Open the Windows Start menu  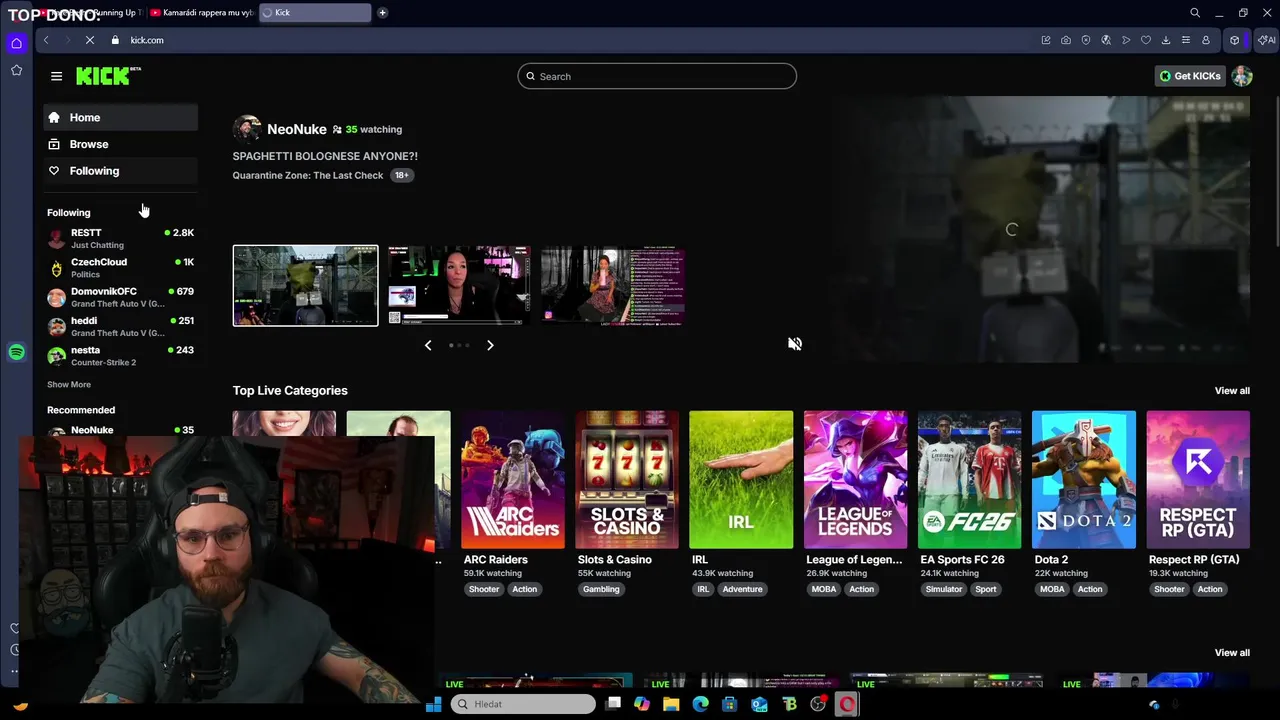(433, 705)
